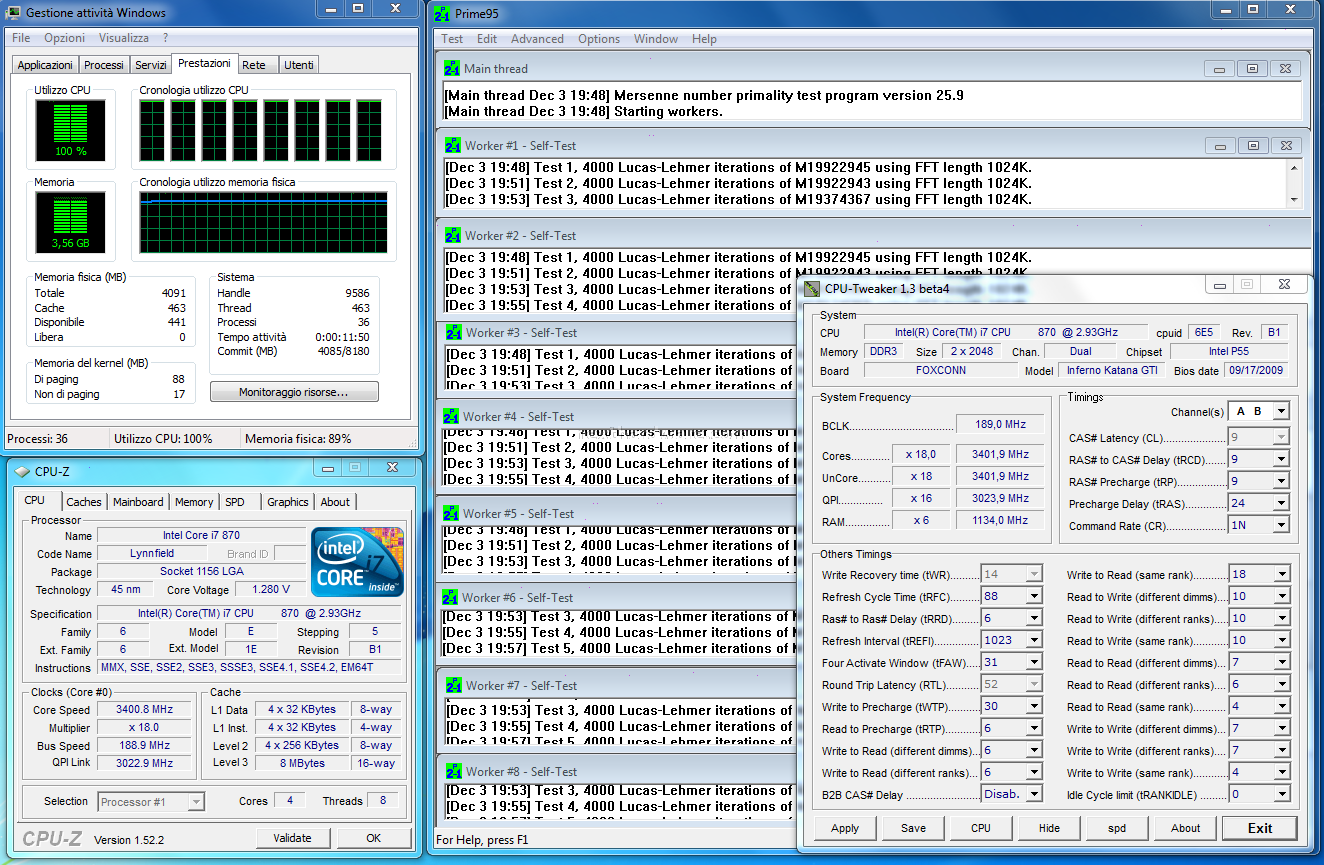The image size is (1324, 865).
Task: Open the Options menu in Prime95
Action: [x=599, y=39]
